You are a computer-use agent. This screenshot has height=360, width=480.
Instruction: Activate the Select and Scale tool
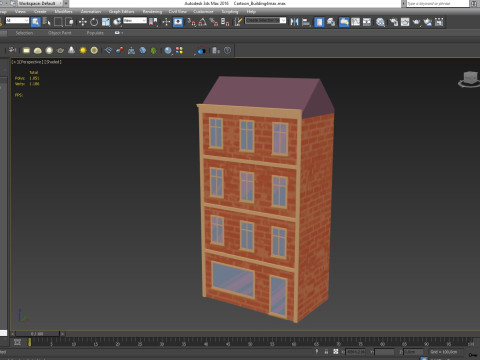pyautogui.click(x=106, y=22)
